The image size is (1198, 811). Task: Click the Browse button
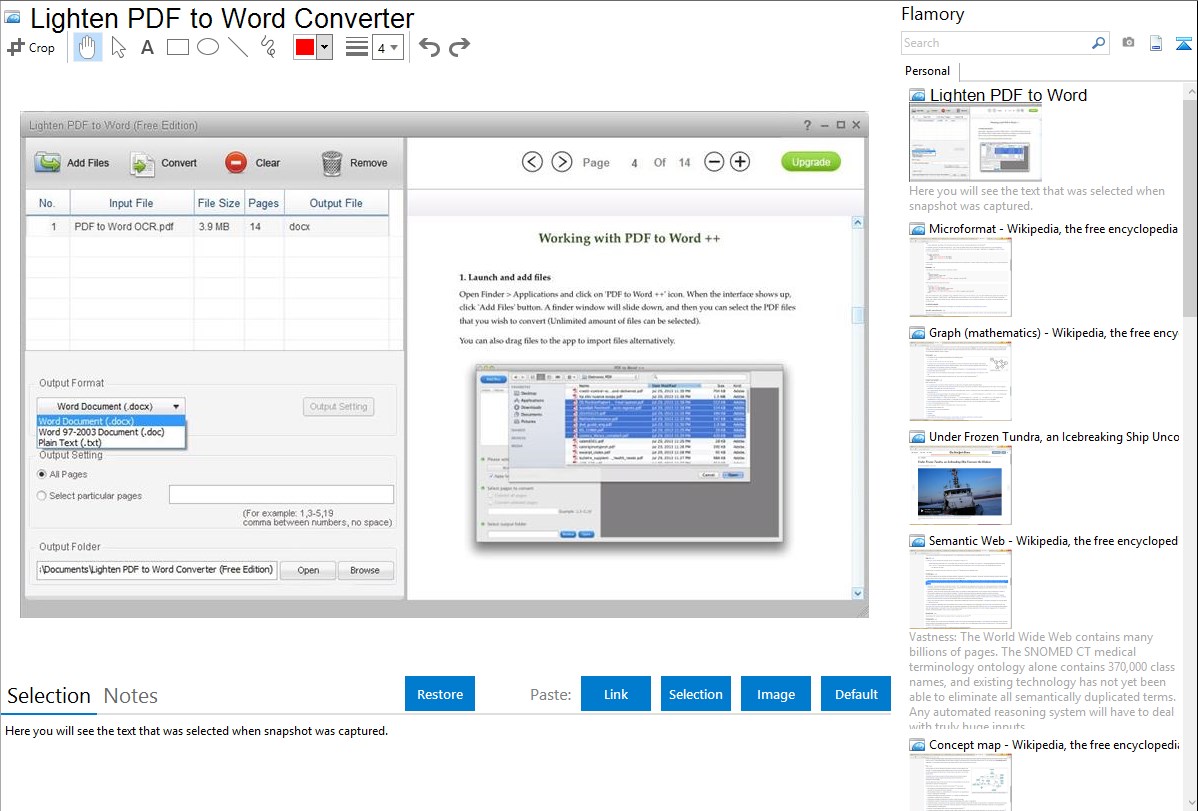pyautogui.click(x=364, y=570)
